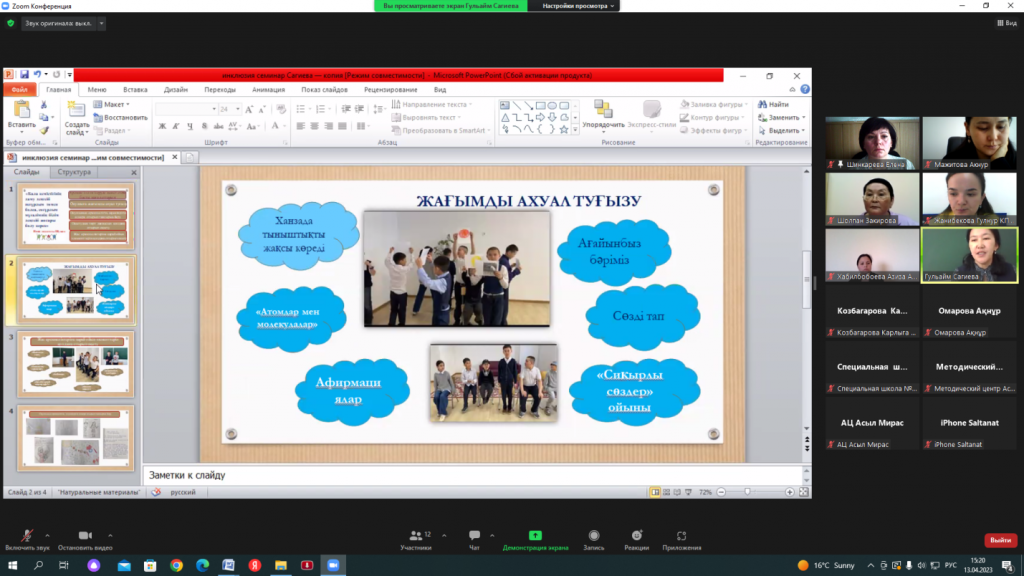The image size is (1024, 576).
Task: Click the Save icon in PowerPoint's quick access toolbar
Action: click(x=24, y=74)
